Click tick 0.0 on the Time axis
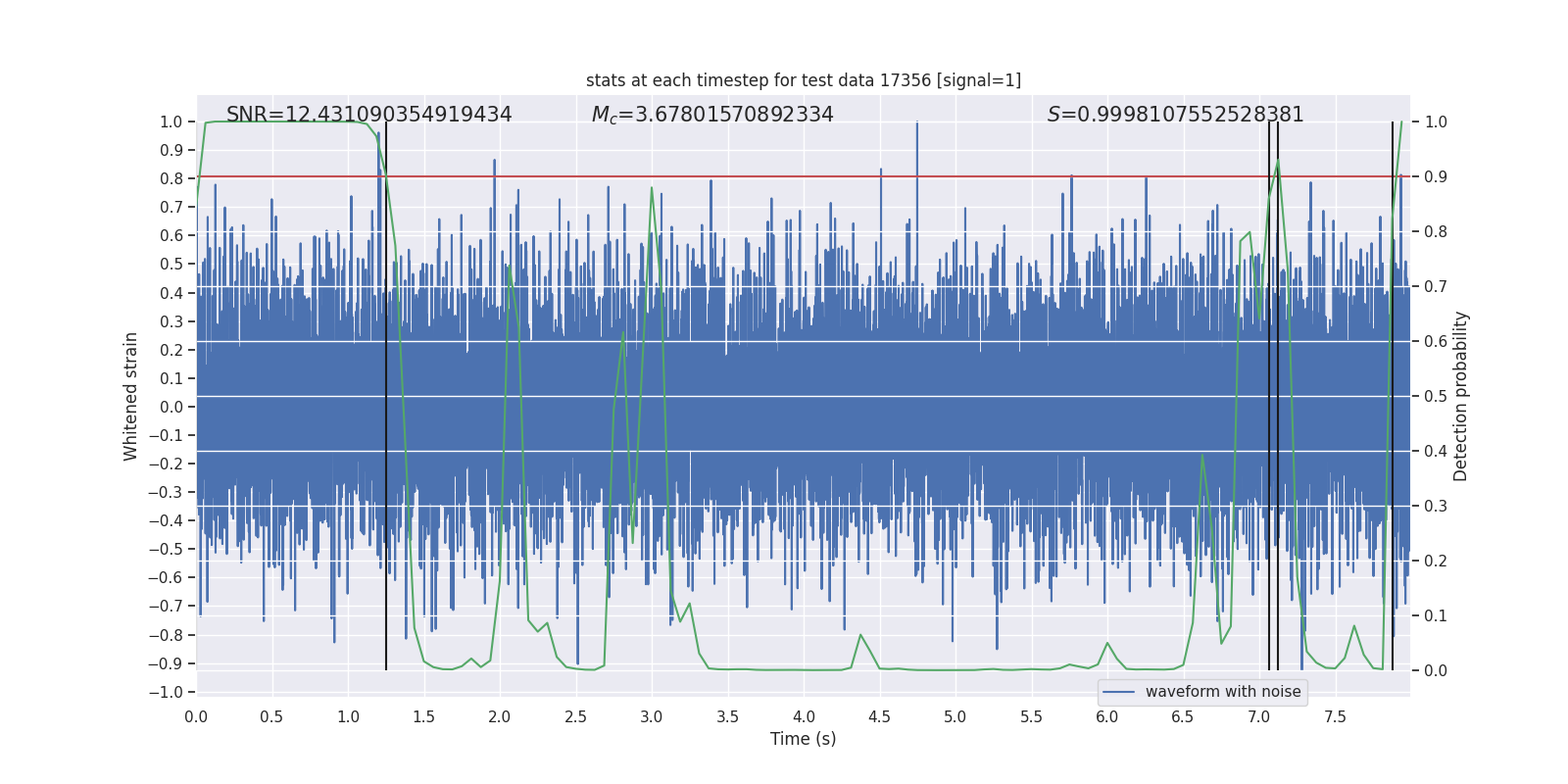The height and width of the screenshot is (784, 1568). coord(196,716)
